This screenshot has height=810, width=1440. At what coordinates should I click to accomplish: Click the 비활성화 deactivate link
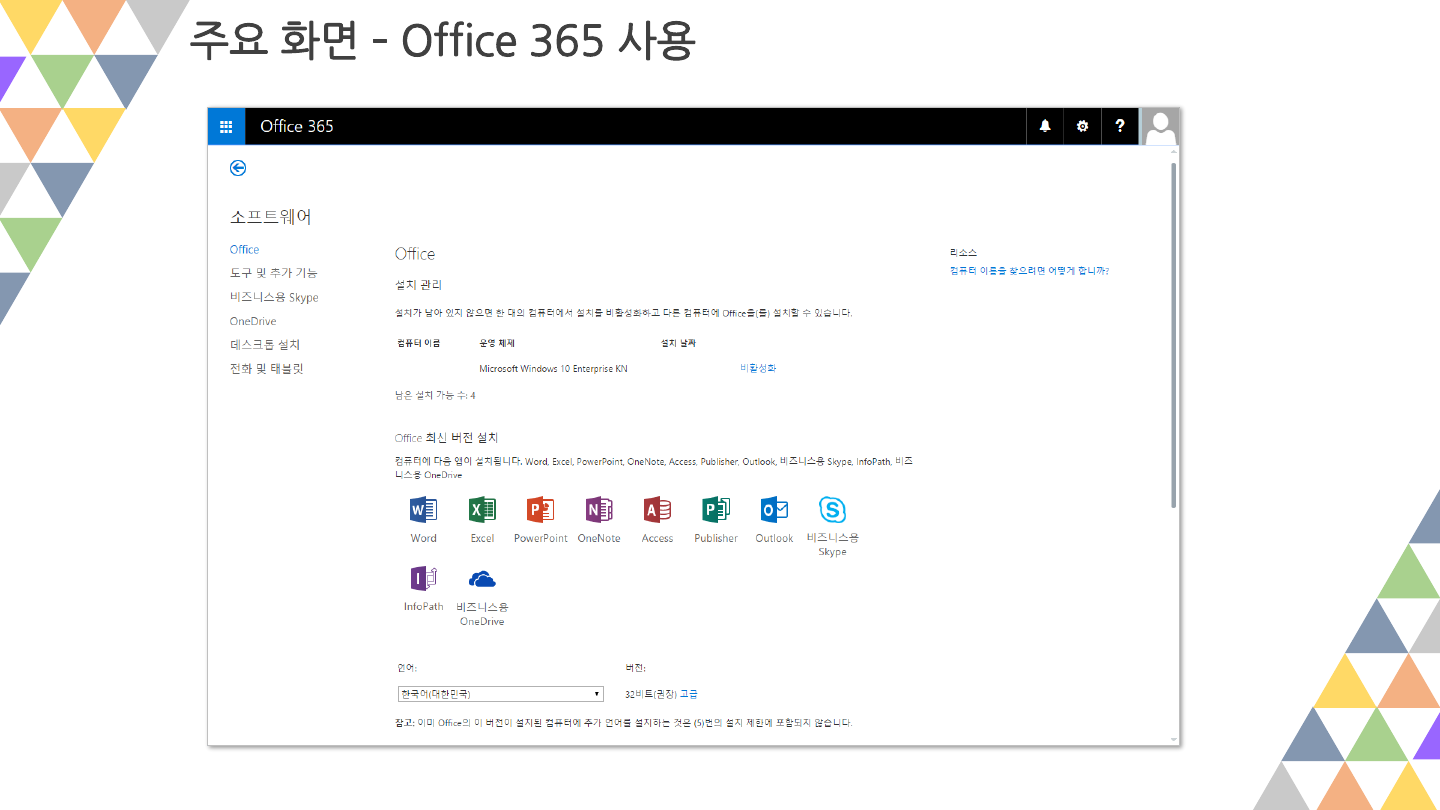758,368
